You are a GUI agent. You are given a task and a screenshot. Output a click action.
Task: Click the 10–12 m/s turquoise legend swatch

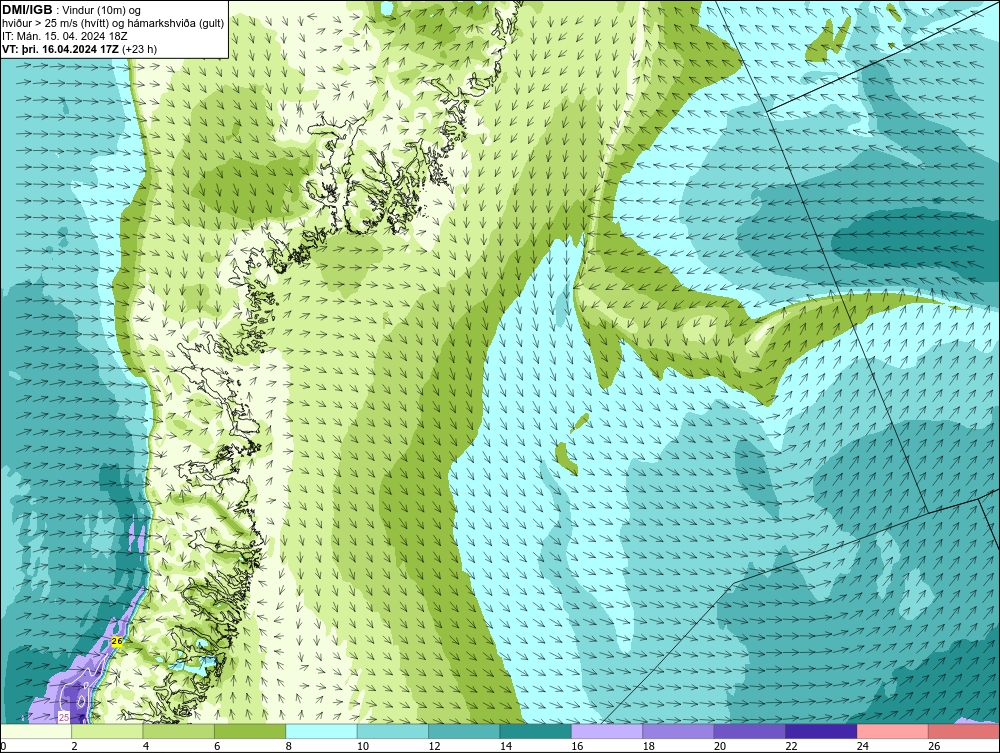(393, 731)
